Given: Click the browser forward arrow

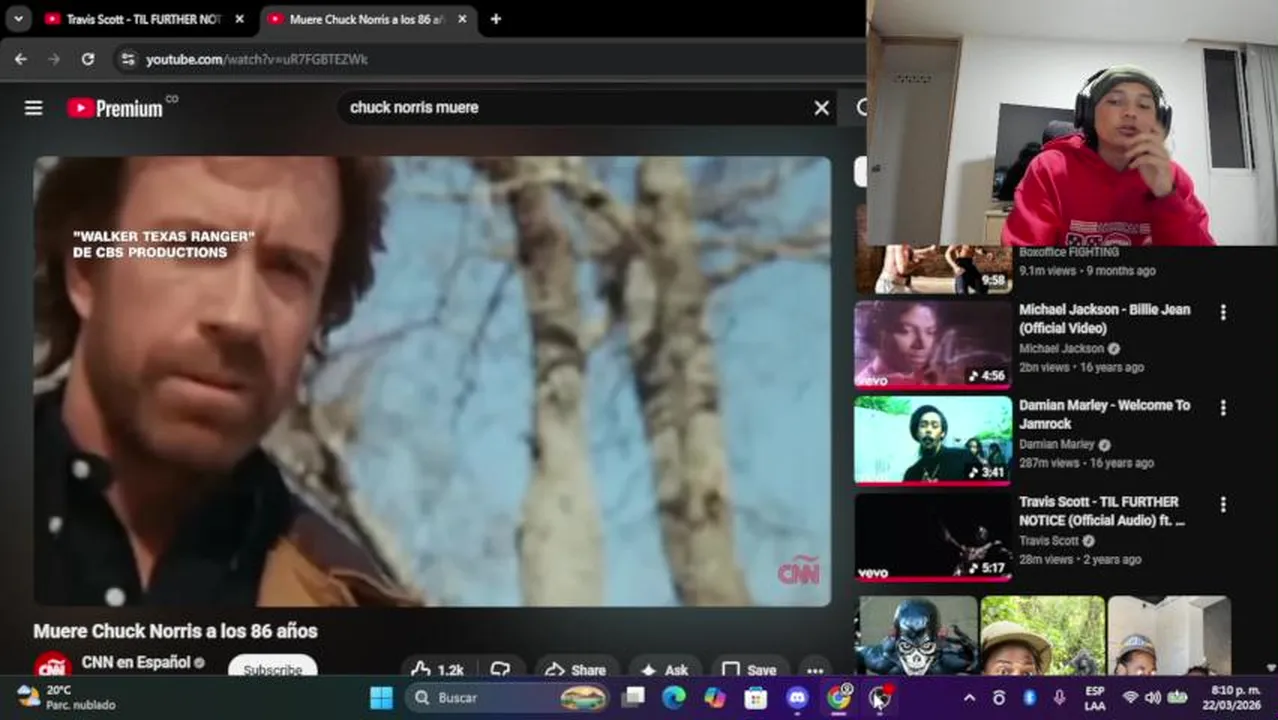Looking at the screenshot, I should 54,59.
